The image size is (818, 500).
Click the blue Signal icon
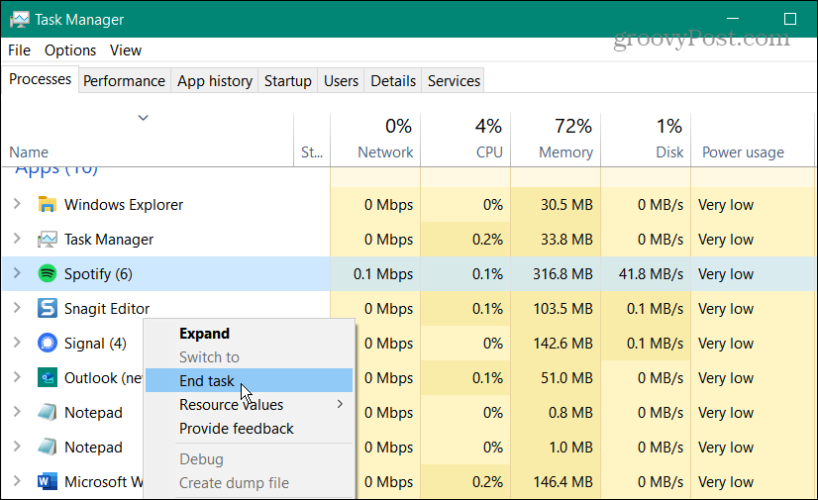[47, 343]
